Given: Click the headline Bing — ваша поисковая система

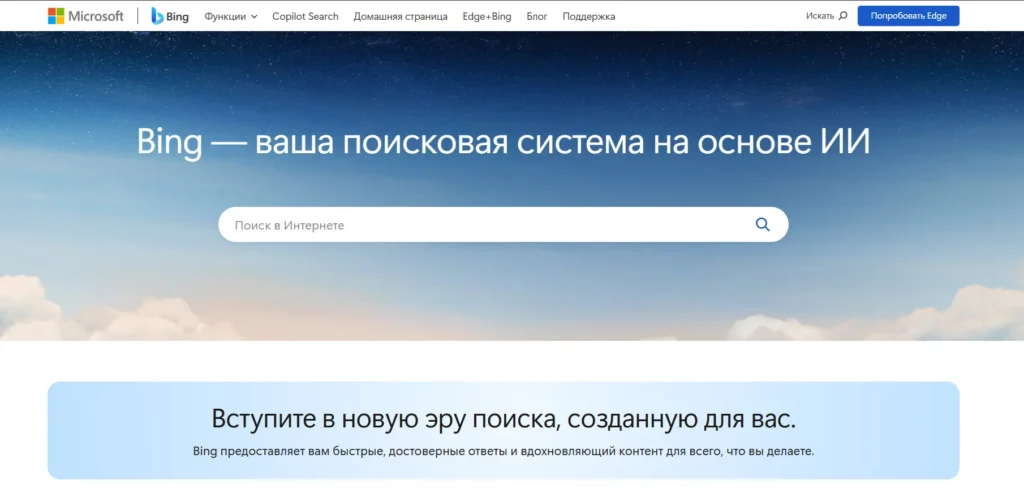Looking at the screenshot, I should [x=503, y=143].
